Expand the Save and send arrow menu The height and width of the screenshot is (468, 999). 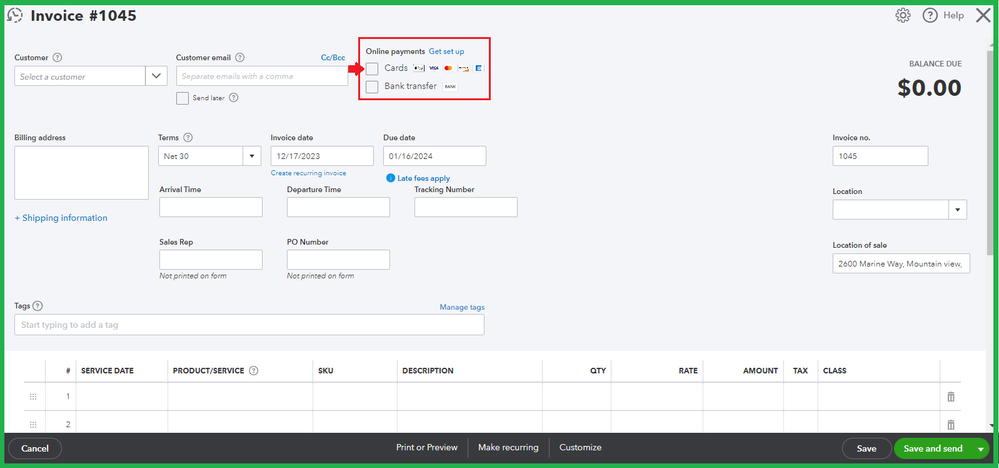(x=981, y=449)
